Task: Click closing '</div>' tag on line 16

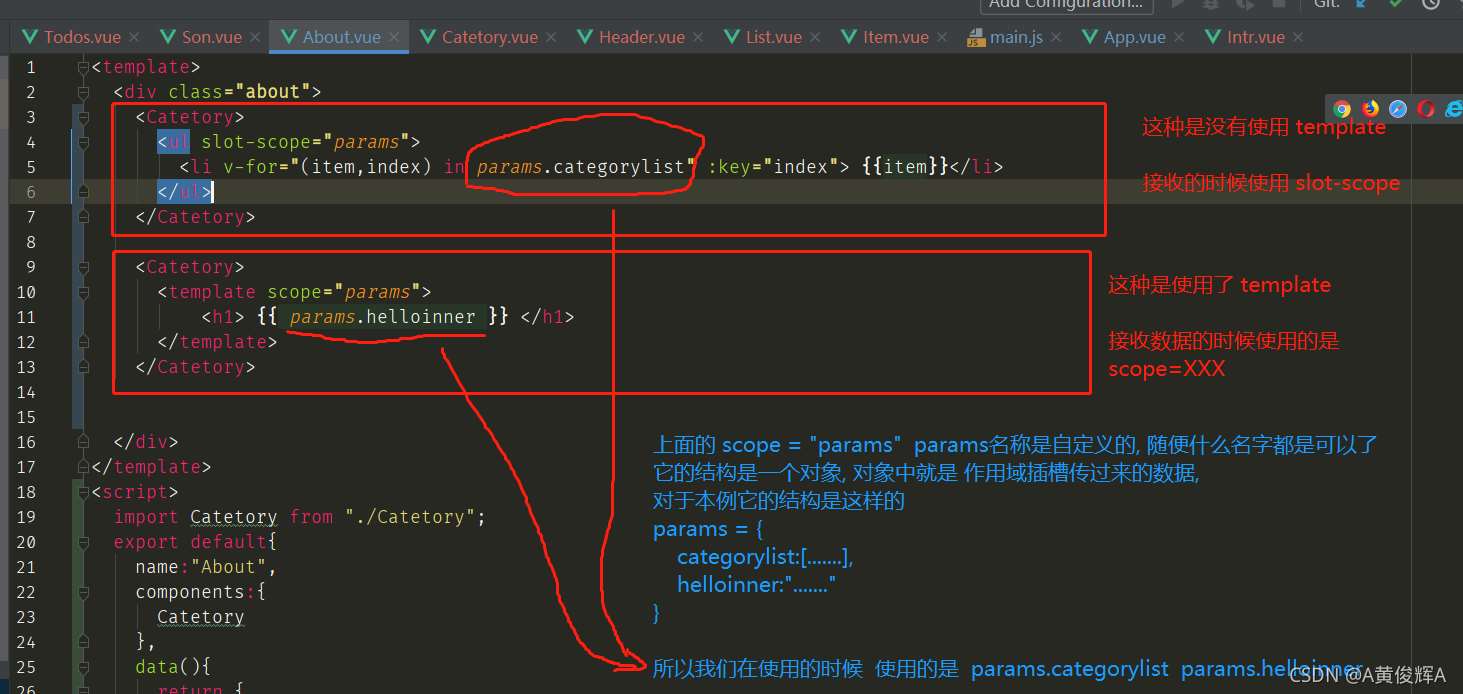Action: (x=146, y=442)
